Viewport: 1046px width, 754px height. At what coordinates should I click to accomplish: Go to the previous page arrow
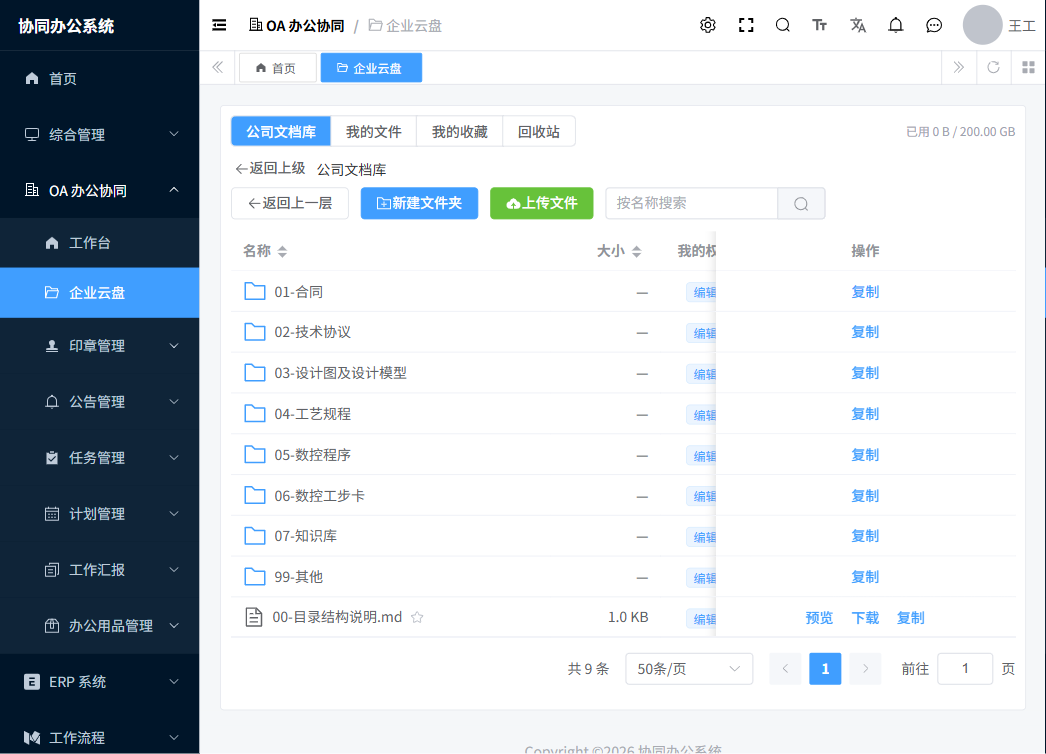[785, 669]
